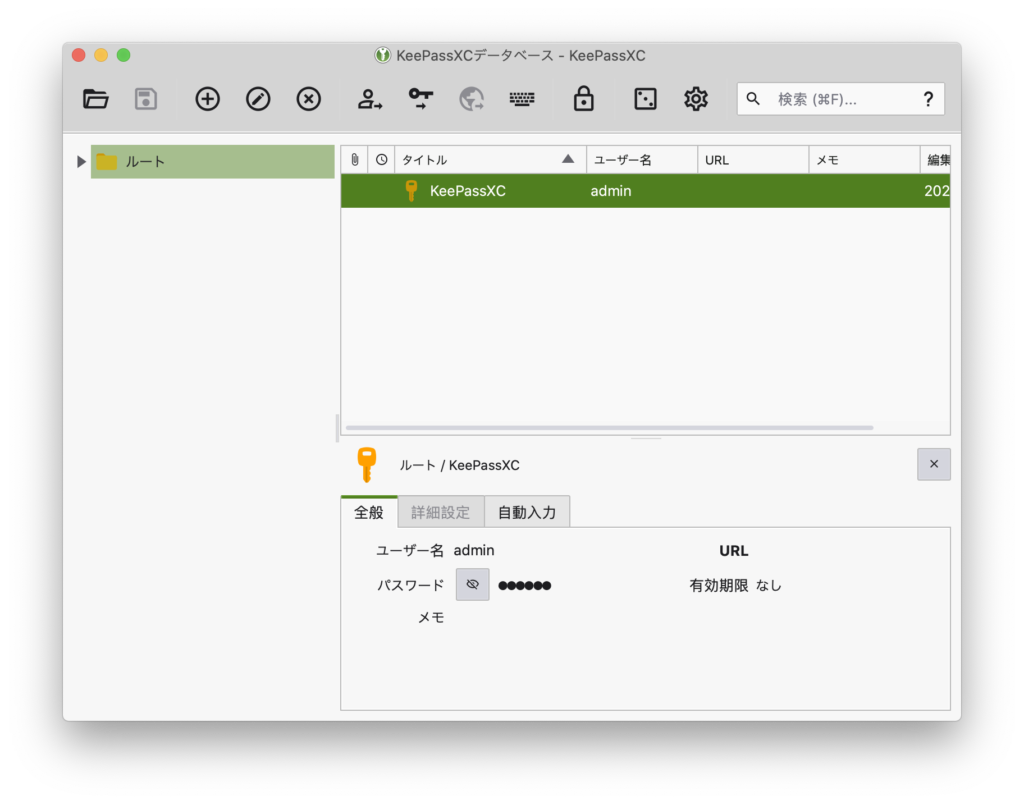
Task: Click the masked password dots
Action: pos(524,586)
